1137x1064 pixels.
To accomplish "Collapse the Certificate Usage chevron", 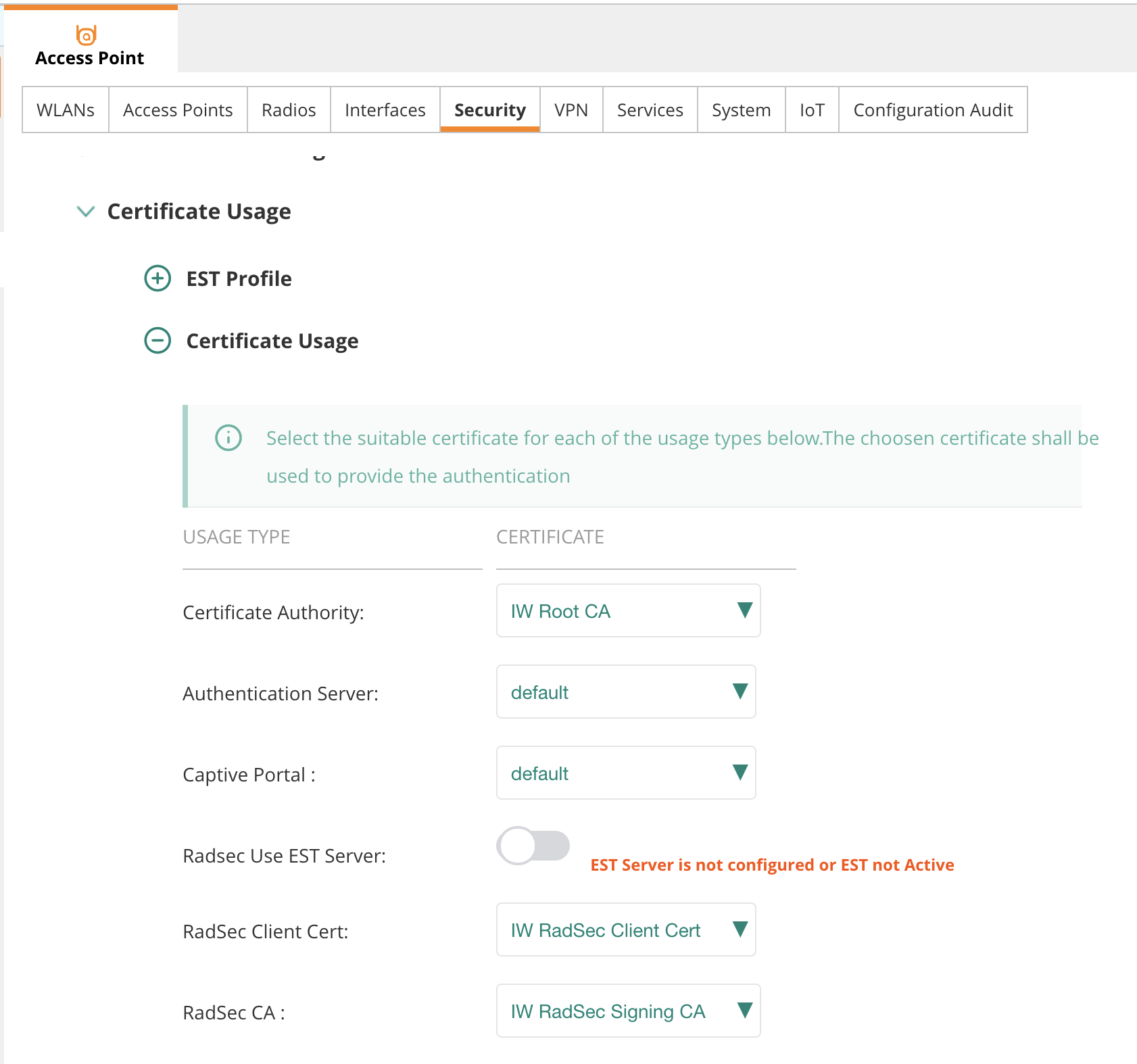I will coord(86,211).
